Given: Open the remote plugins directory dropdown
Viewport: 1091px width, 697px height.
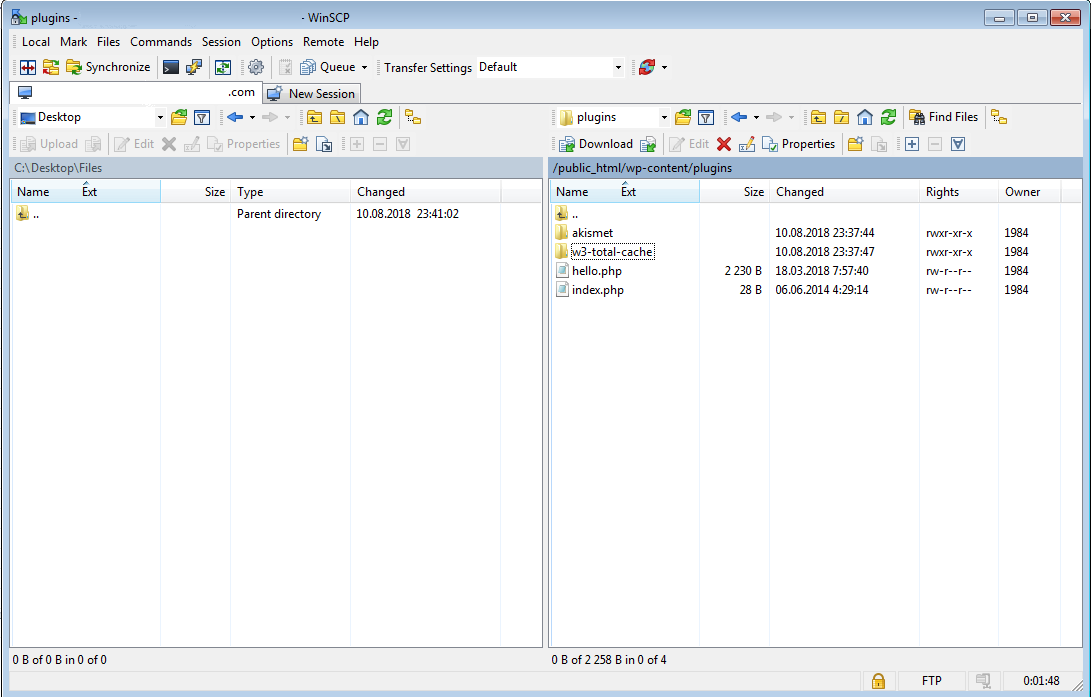Looking at the screenshot, I should pyautogui.click(x=663, y=117).
